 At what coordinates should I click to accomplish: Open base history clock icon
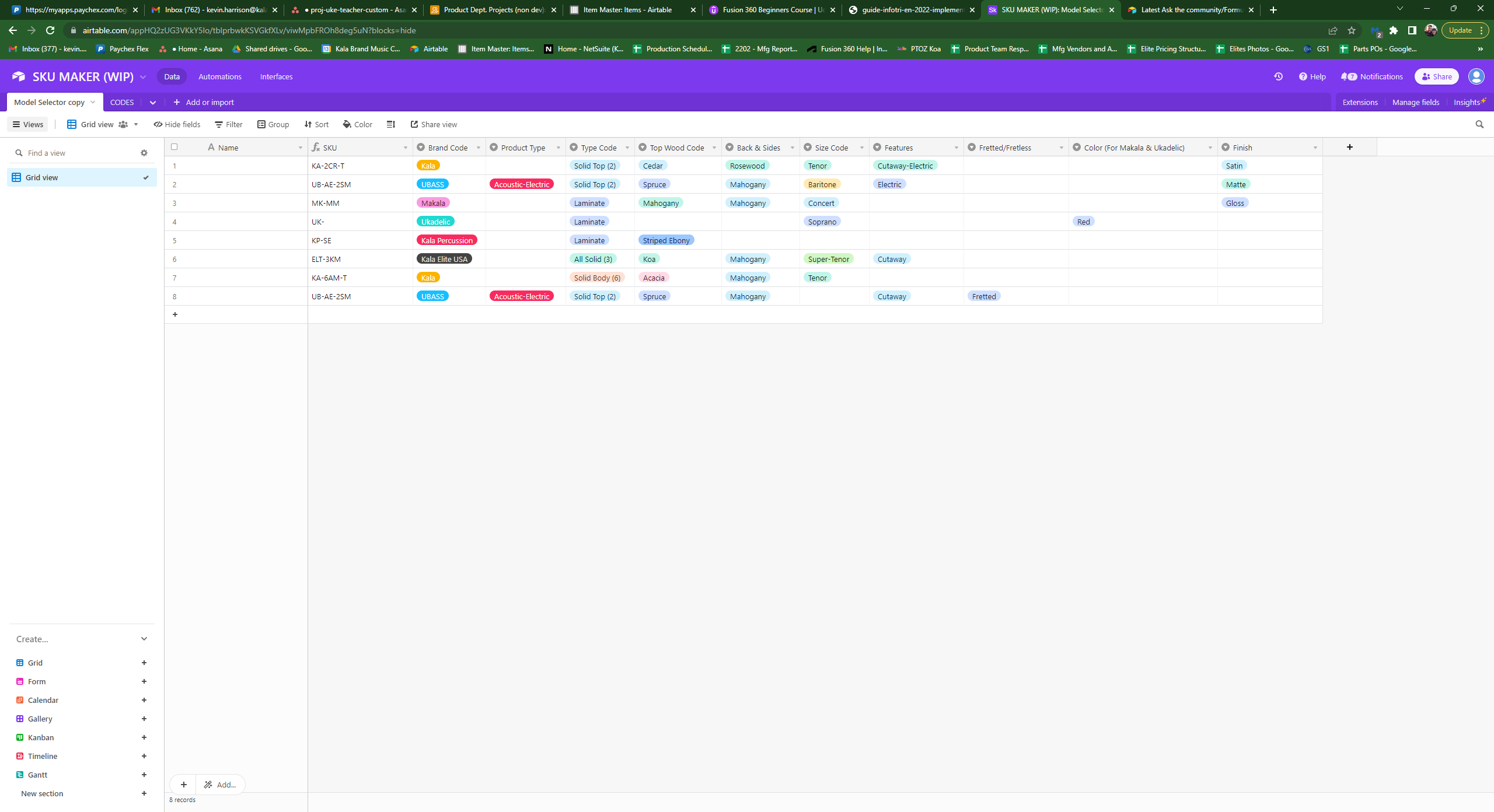click(1278, 76)
